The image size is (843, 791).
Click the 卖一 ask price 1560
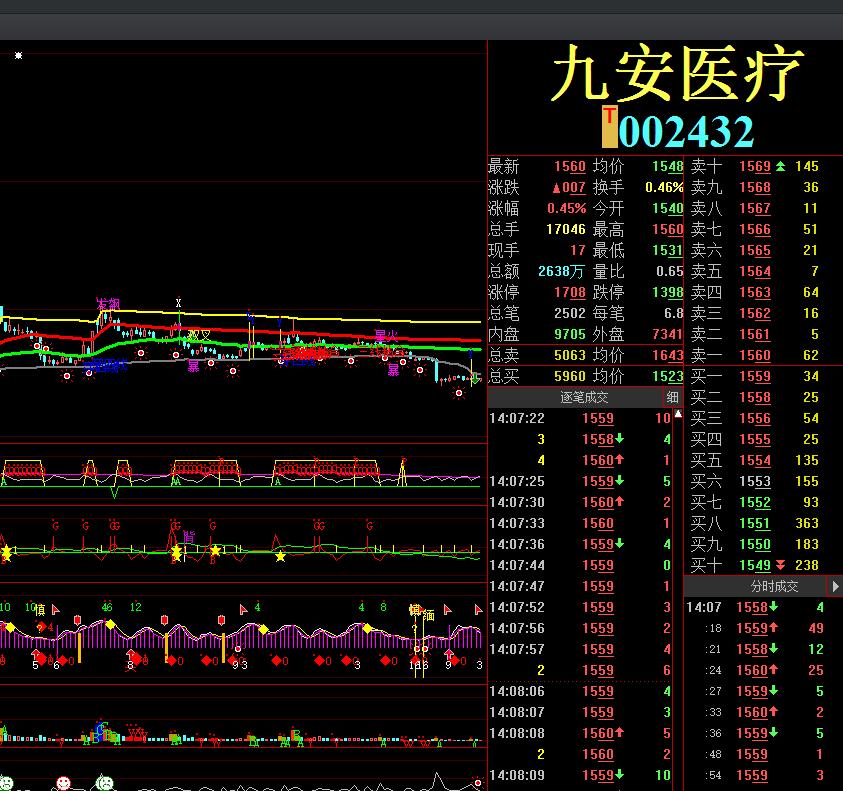(x=755, y=355)
